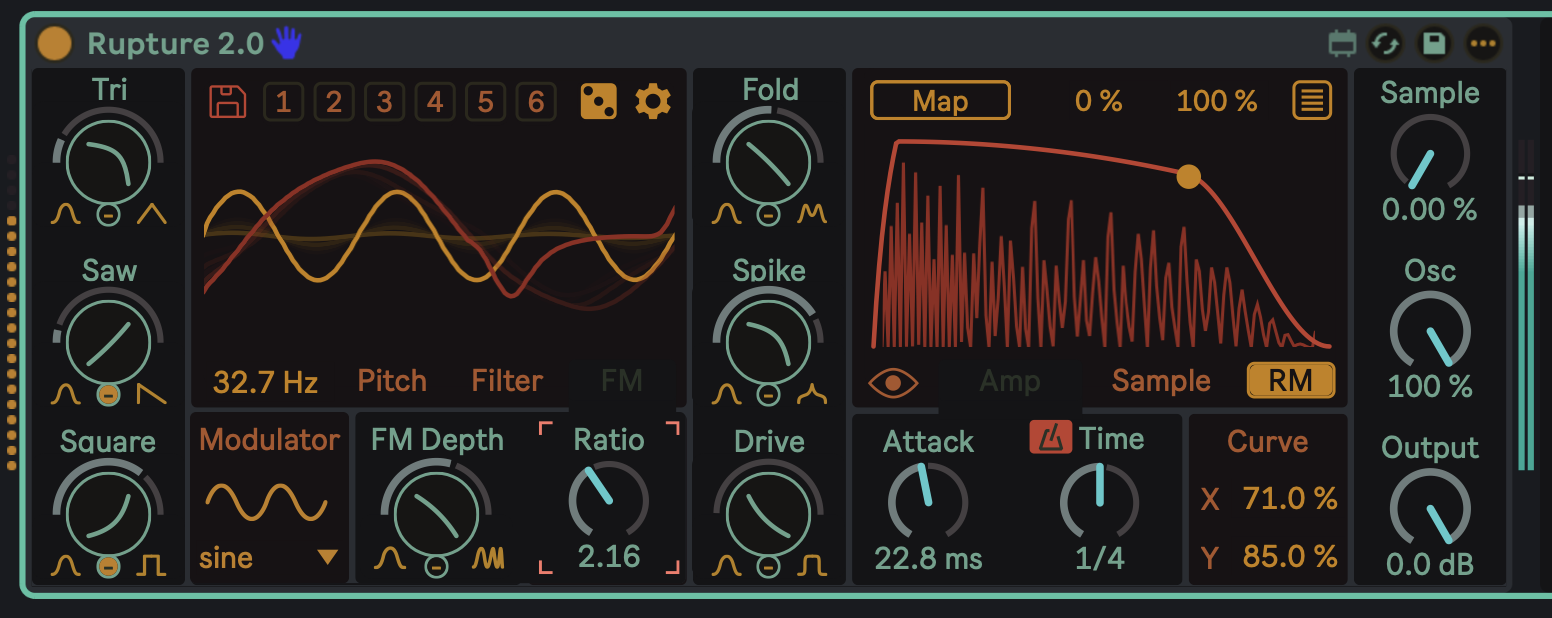The width and height of the screenshot is (1552, 618).
Task: Switch to the Amp tab
Action: 1009,381
